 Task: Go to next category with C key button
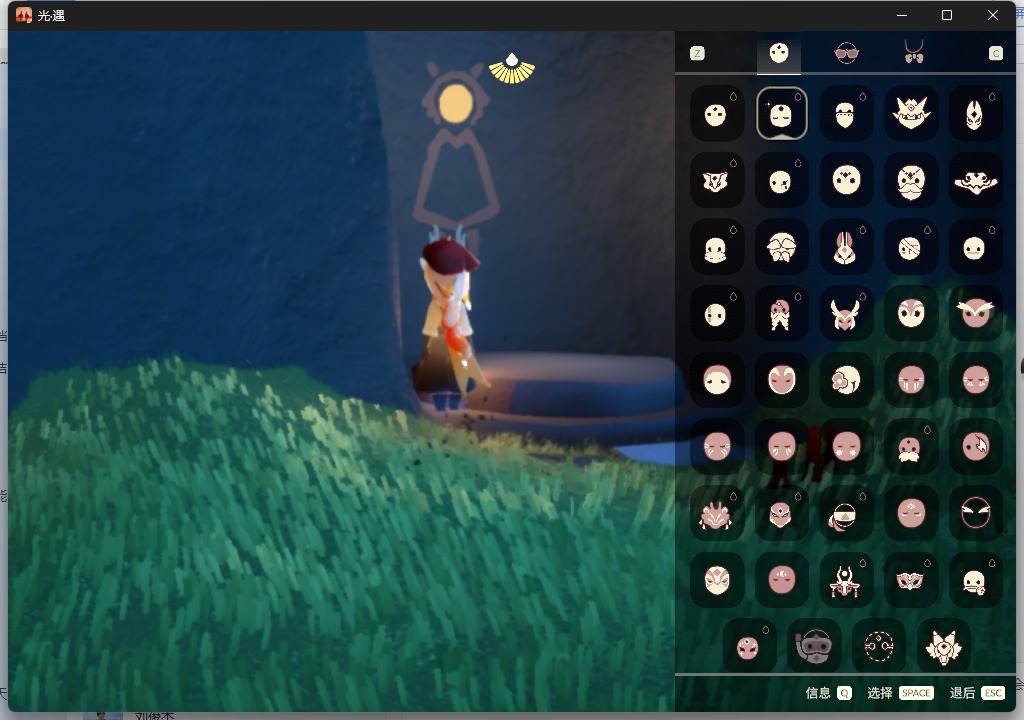click(x=995, y=54)
